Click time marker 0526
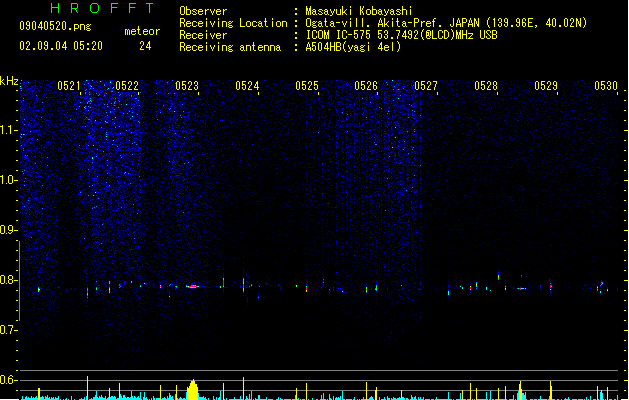 coord(366,86)
